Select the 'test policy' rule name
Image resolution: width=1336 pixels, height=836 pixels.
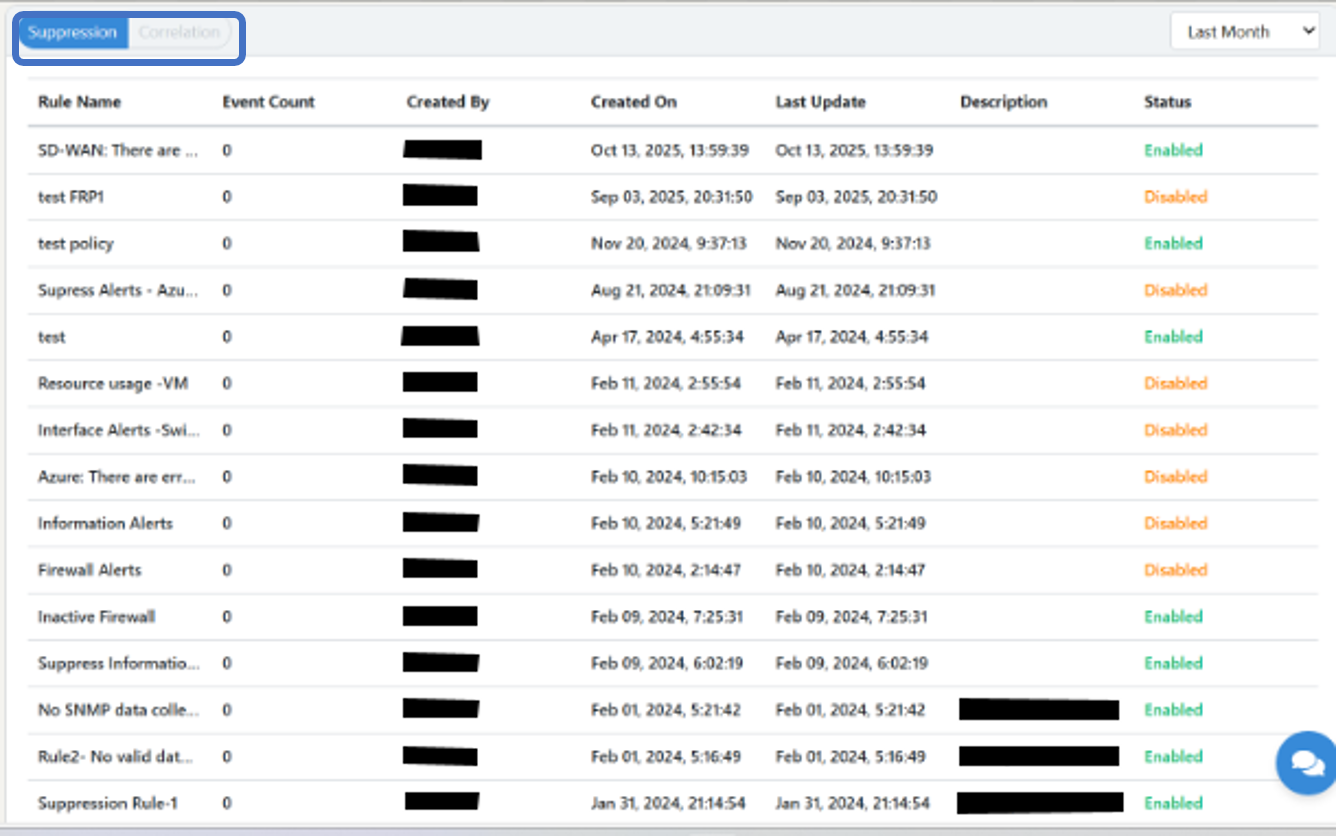[76, 243]
